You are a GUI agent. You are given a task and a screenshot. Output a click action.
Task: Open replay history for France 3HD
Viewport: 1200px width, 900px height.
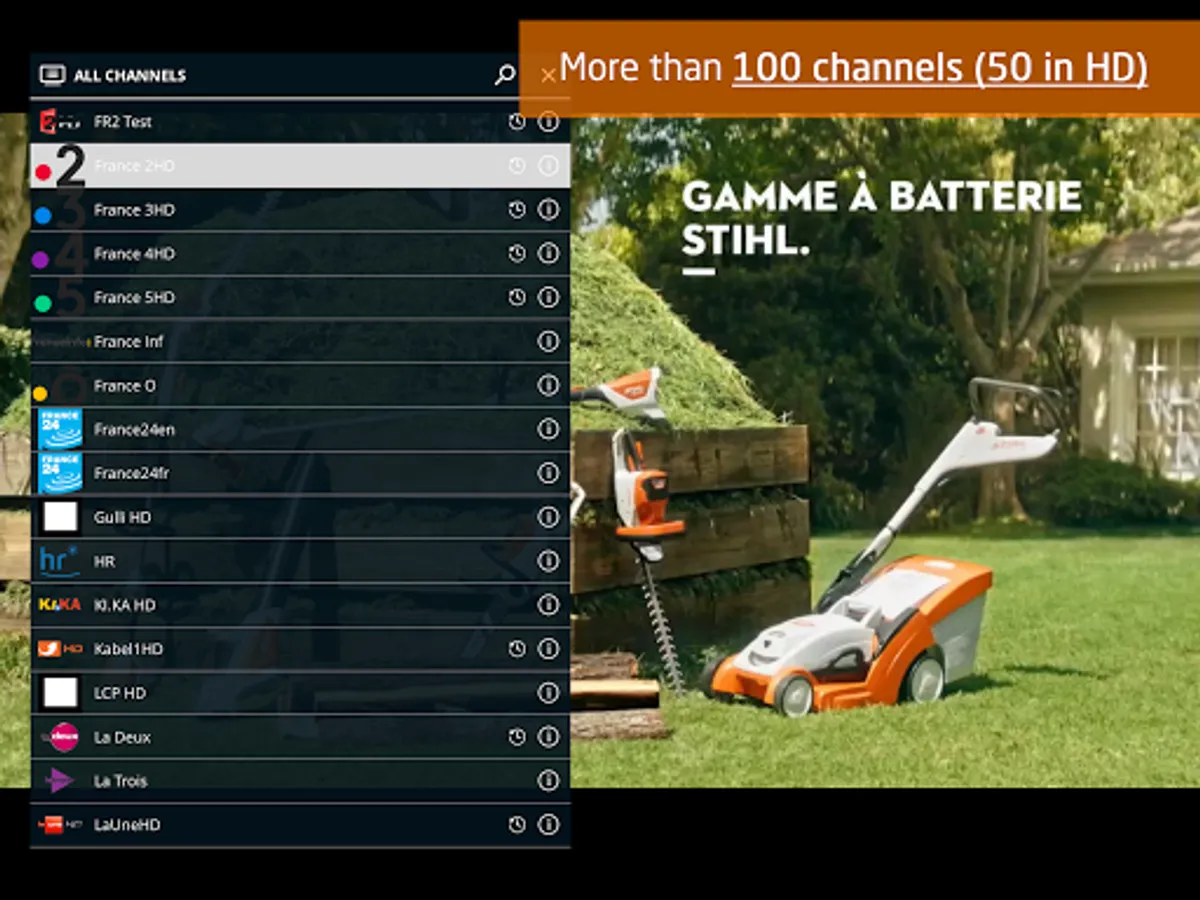(516, 210)
